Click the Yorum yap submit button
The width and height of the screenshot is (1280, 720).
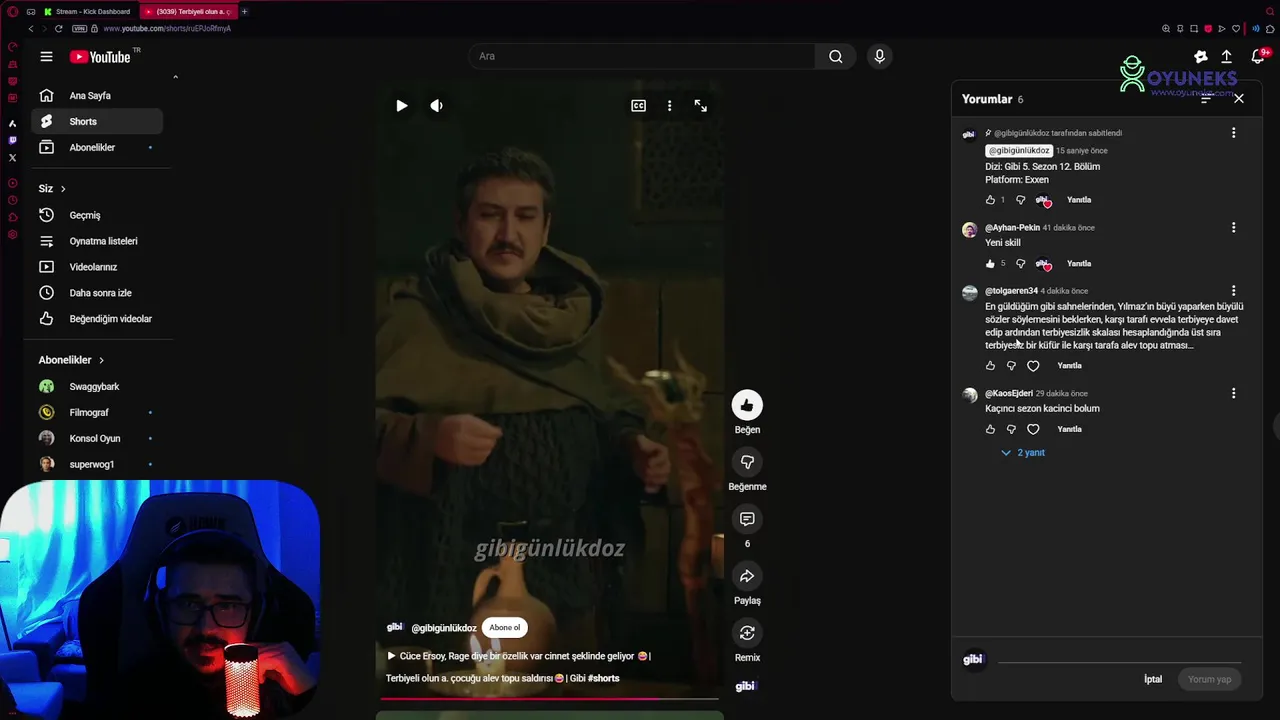pos(1209,679)
